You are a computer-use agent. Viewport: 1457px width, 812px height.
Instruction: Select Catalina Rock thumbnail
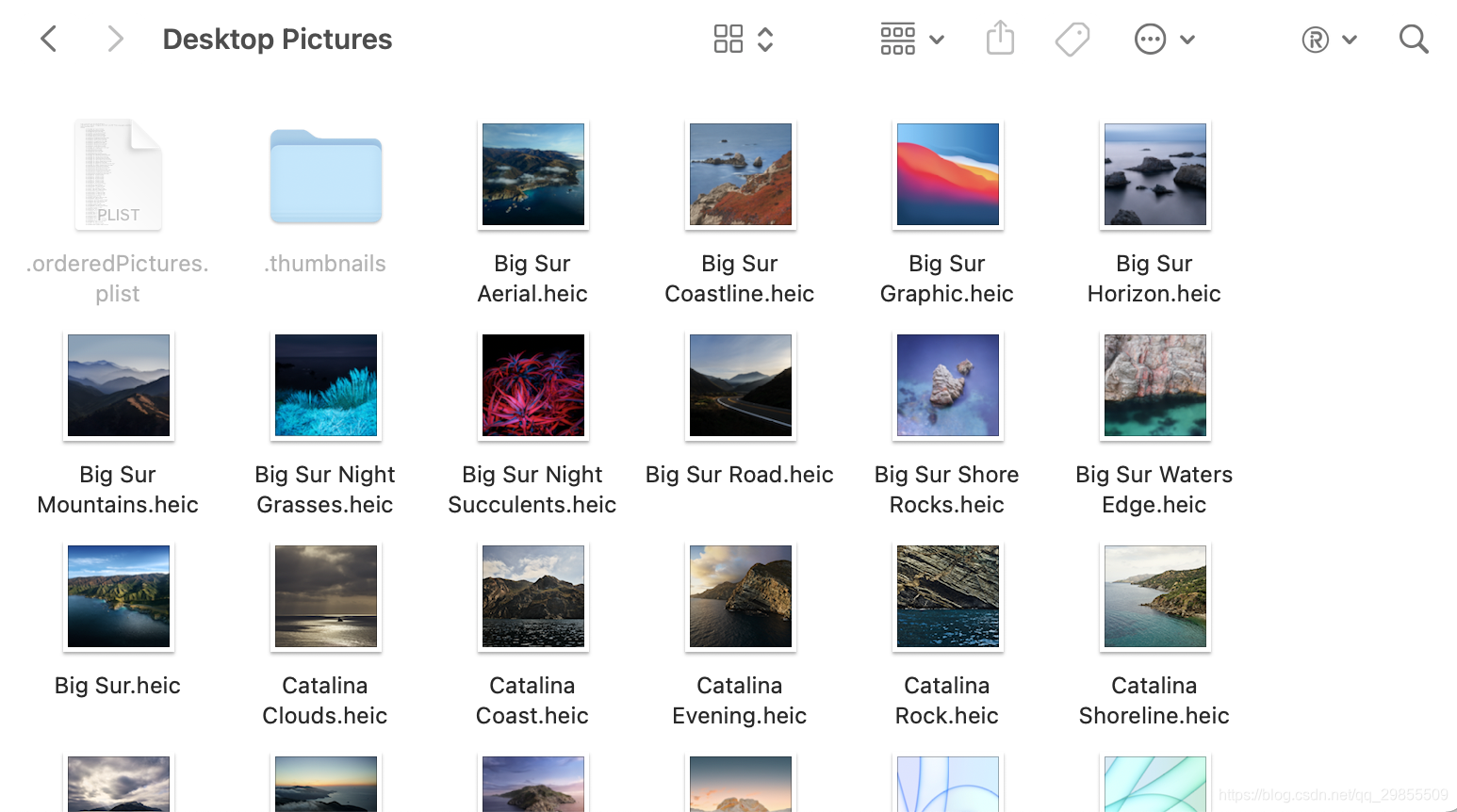click(948, 596)
